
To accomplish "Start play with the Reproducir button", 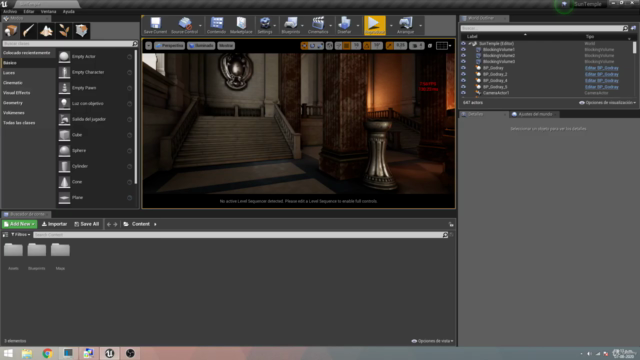I will (375, 25).
